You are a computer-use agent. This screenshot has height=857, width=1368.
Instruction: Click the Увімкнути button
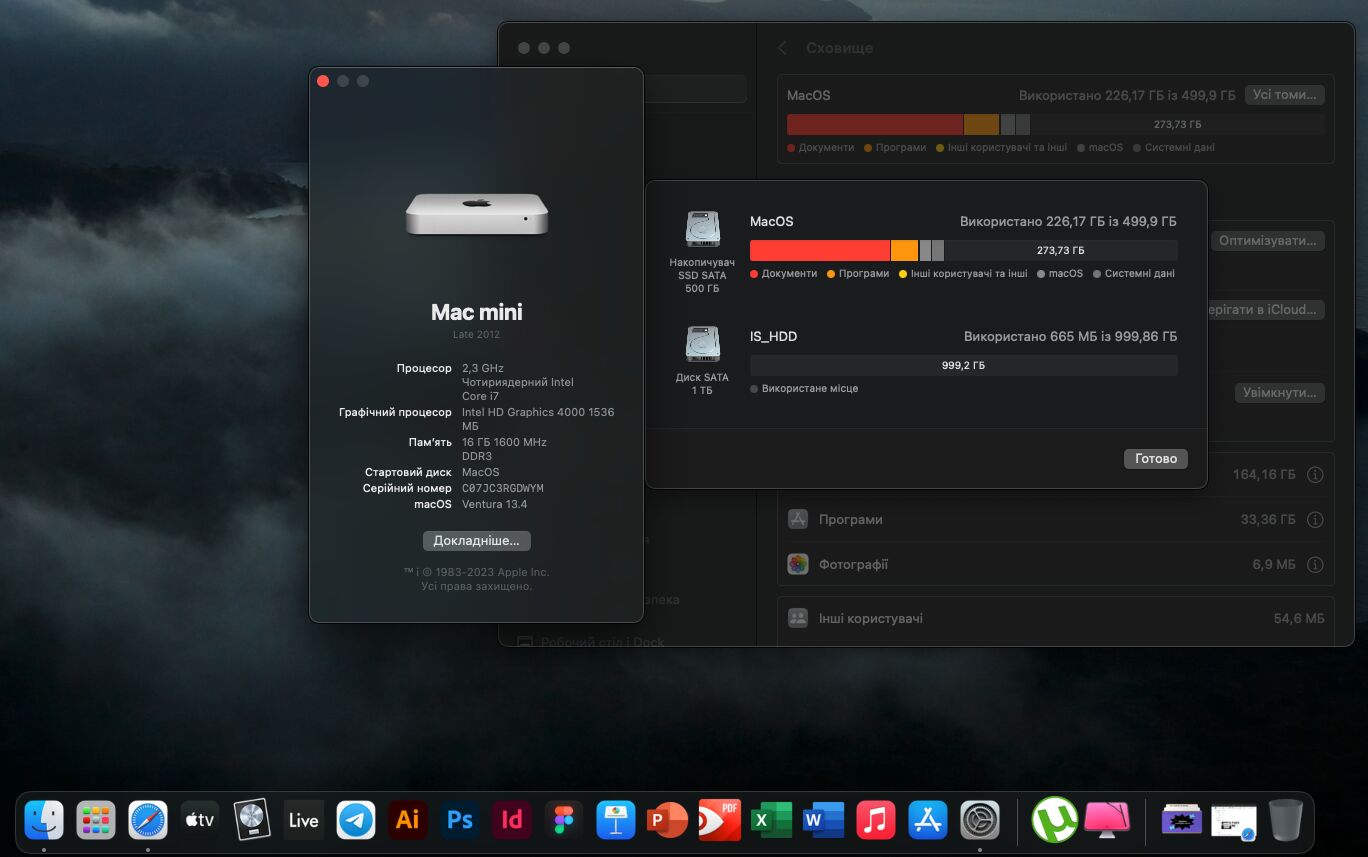click(x=1280, y=392)
